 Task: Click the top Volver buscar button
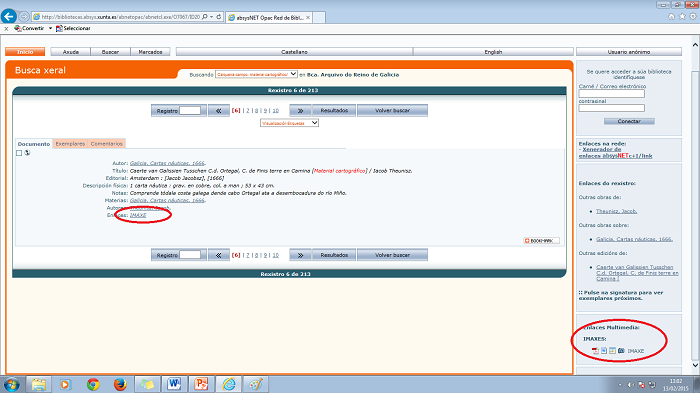tap(392, 110)
